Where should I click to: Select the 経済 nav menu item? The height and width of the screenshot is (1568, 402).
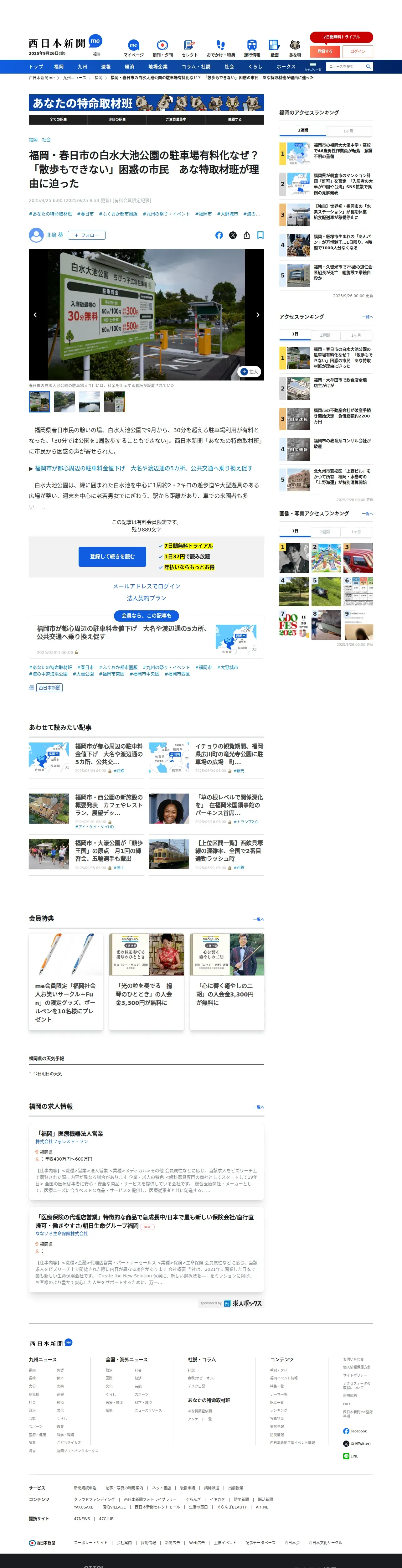click(130, 67)
